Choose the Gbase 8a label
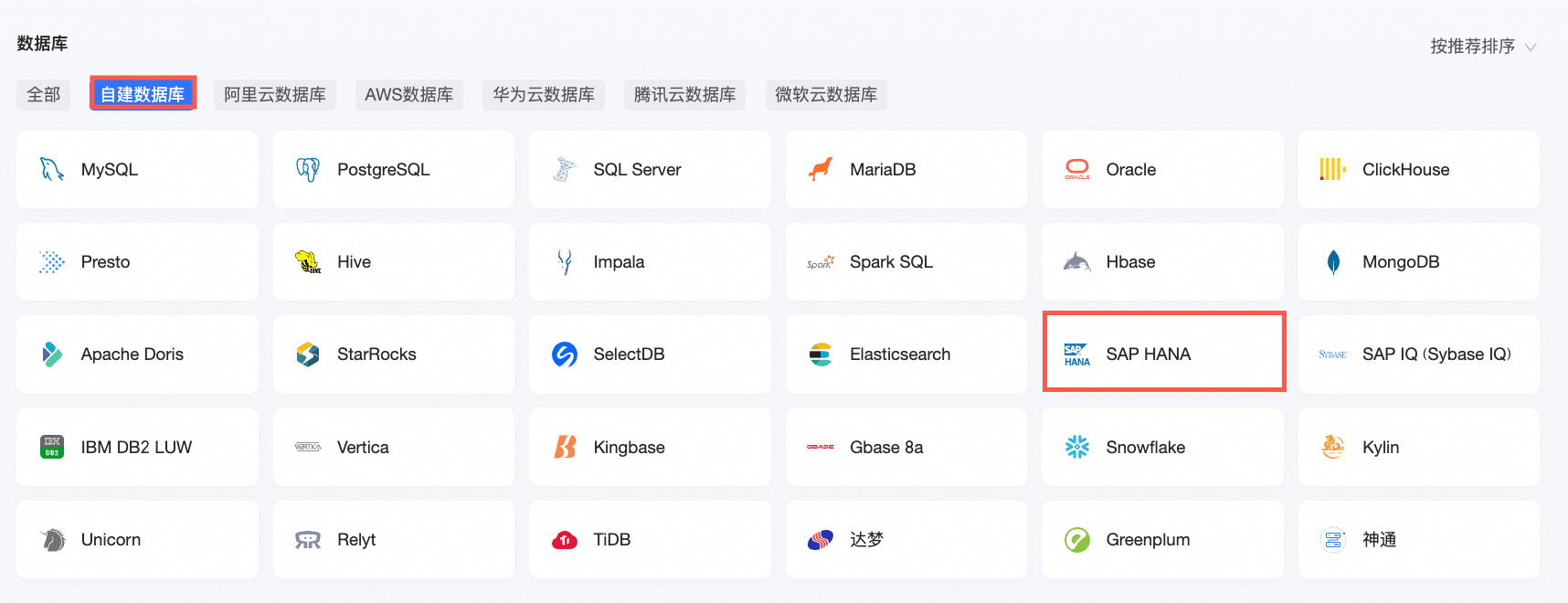Image resolution: width=1568 pixels, height=603 pixels. pos(886,448)
